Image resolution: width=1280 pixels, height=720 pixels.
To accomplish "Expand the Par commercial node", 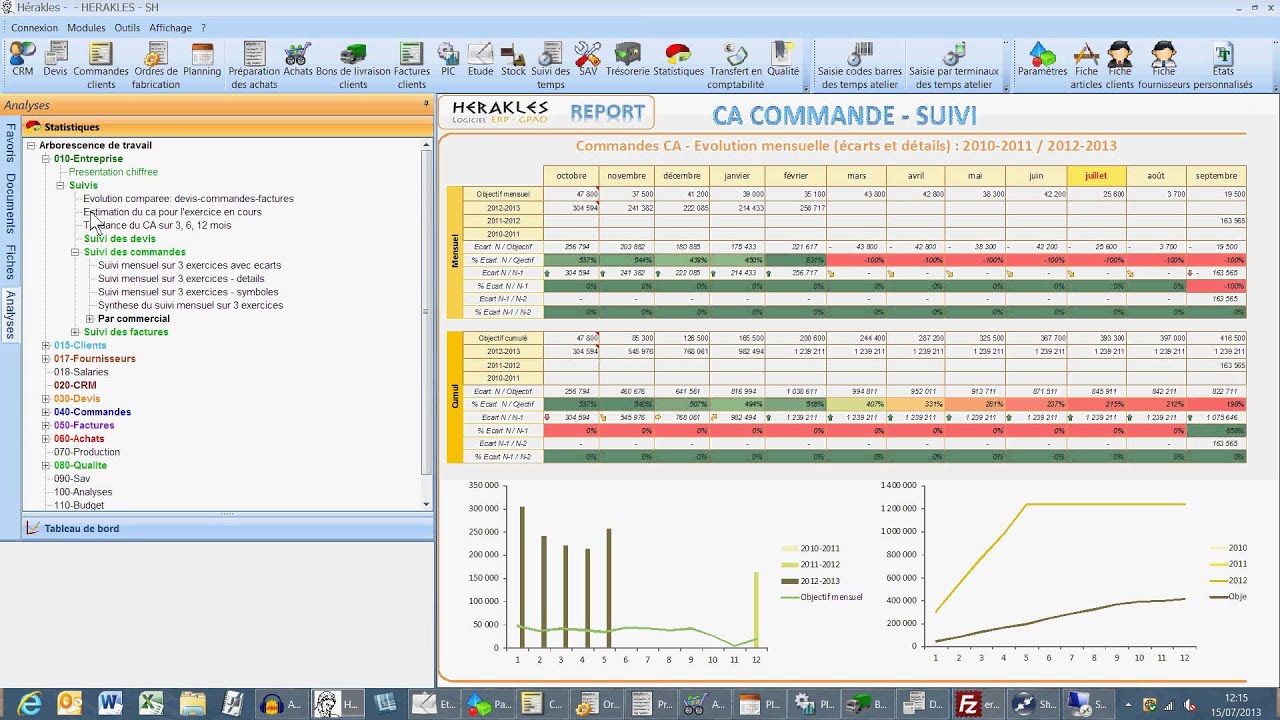I will (89, 319).
